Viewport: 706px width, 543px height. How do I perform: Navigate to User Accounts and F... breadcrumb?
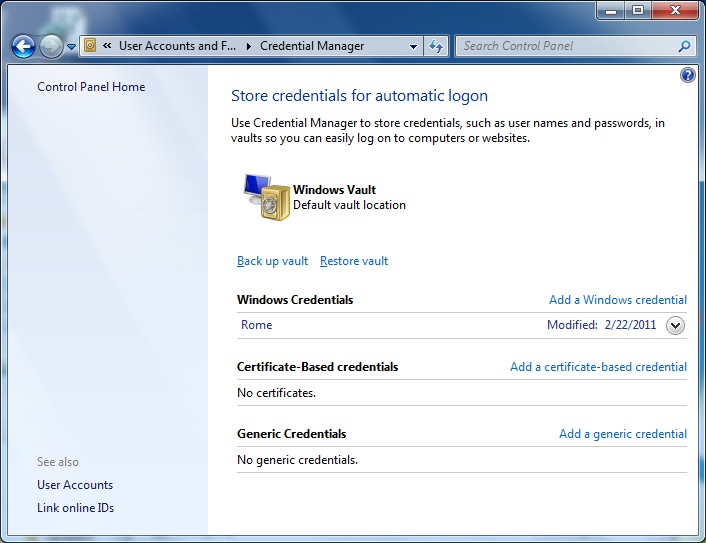[x=177, y=46]
